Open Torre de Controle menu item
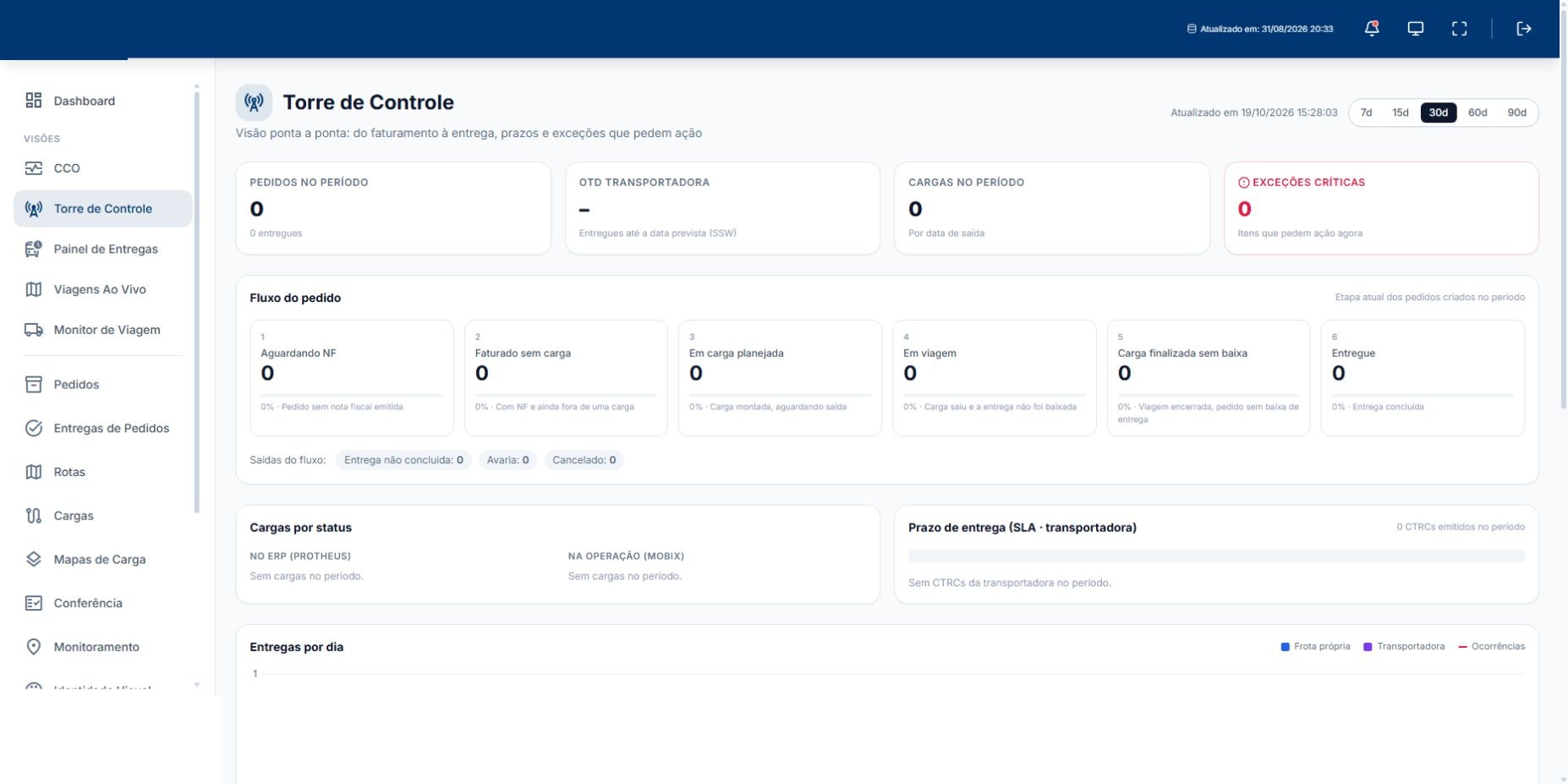This screenshot has height=784, width=1568. coord(103,209)
